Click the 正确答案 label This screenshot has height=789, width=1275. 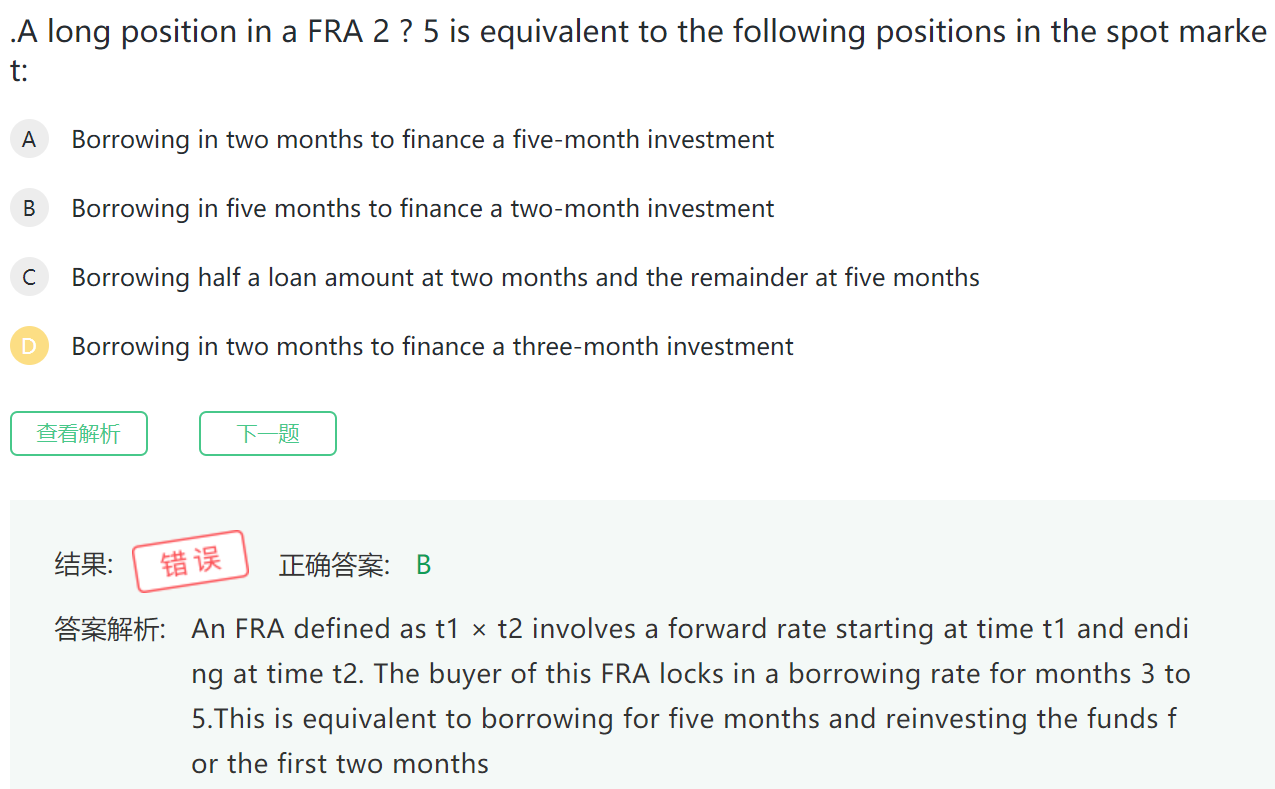tap(335, 565)
